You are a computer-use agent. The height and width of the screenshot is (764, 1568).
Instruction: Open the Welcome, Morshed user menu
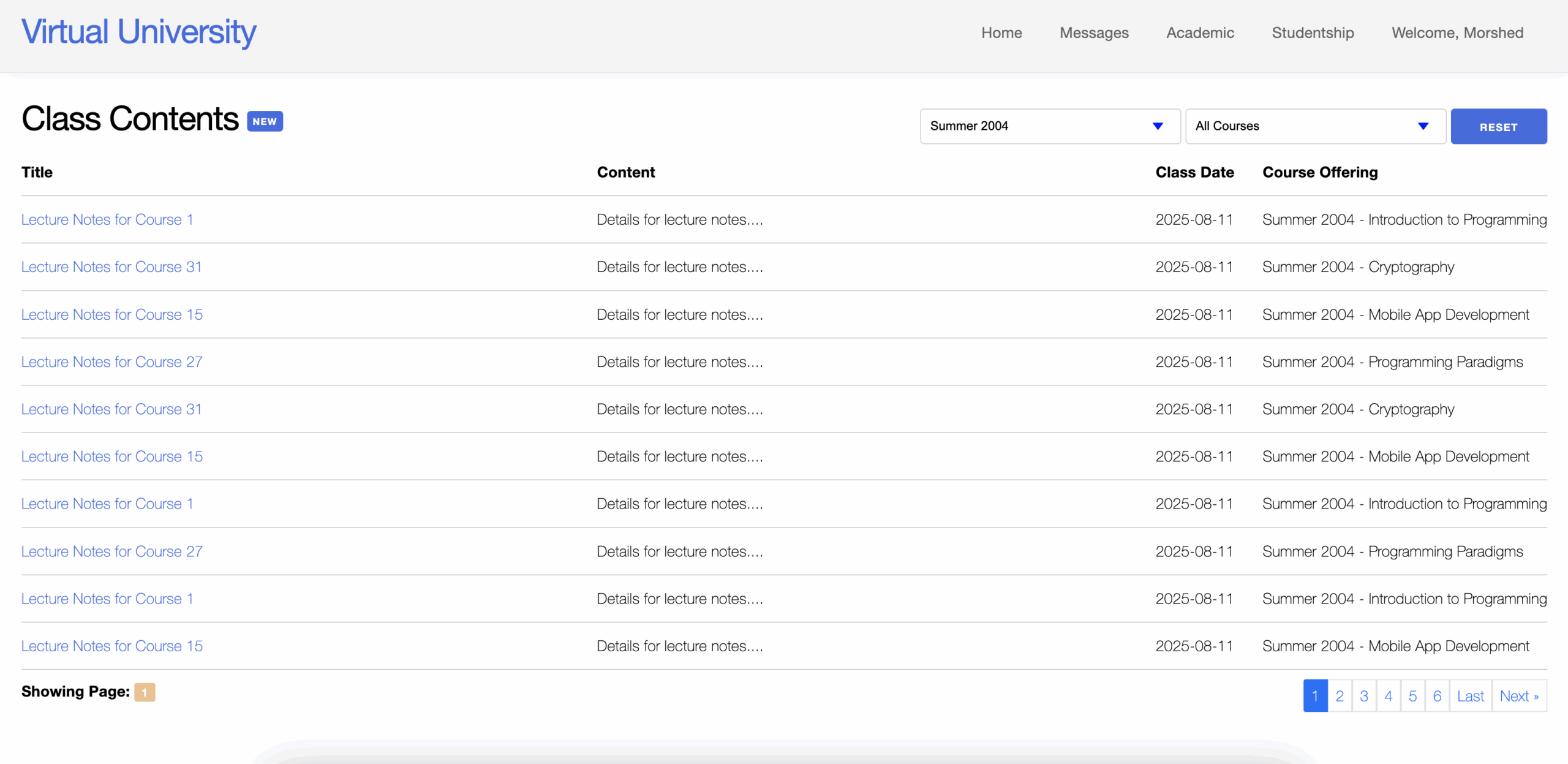pyautogui.click(x=1457, y=33)
